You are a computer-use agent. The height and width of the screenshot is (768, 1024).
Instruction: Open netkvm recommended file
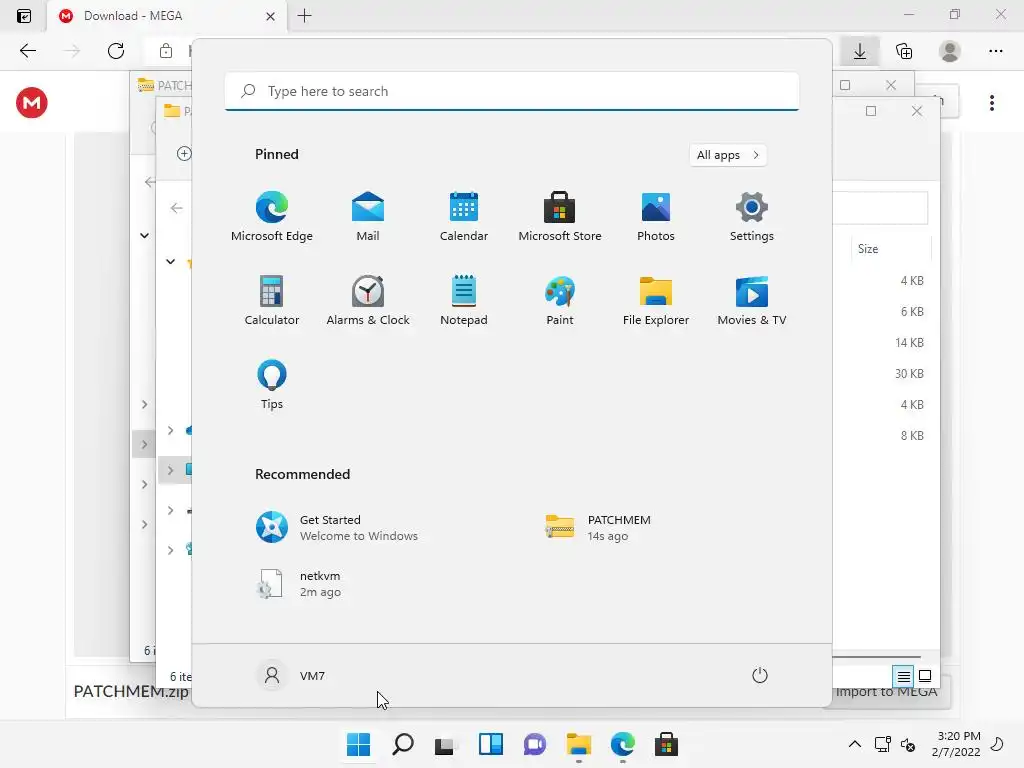[299, 584]
